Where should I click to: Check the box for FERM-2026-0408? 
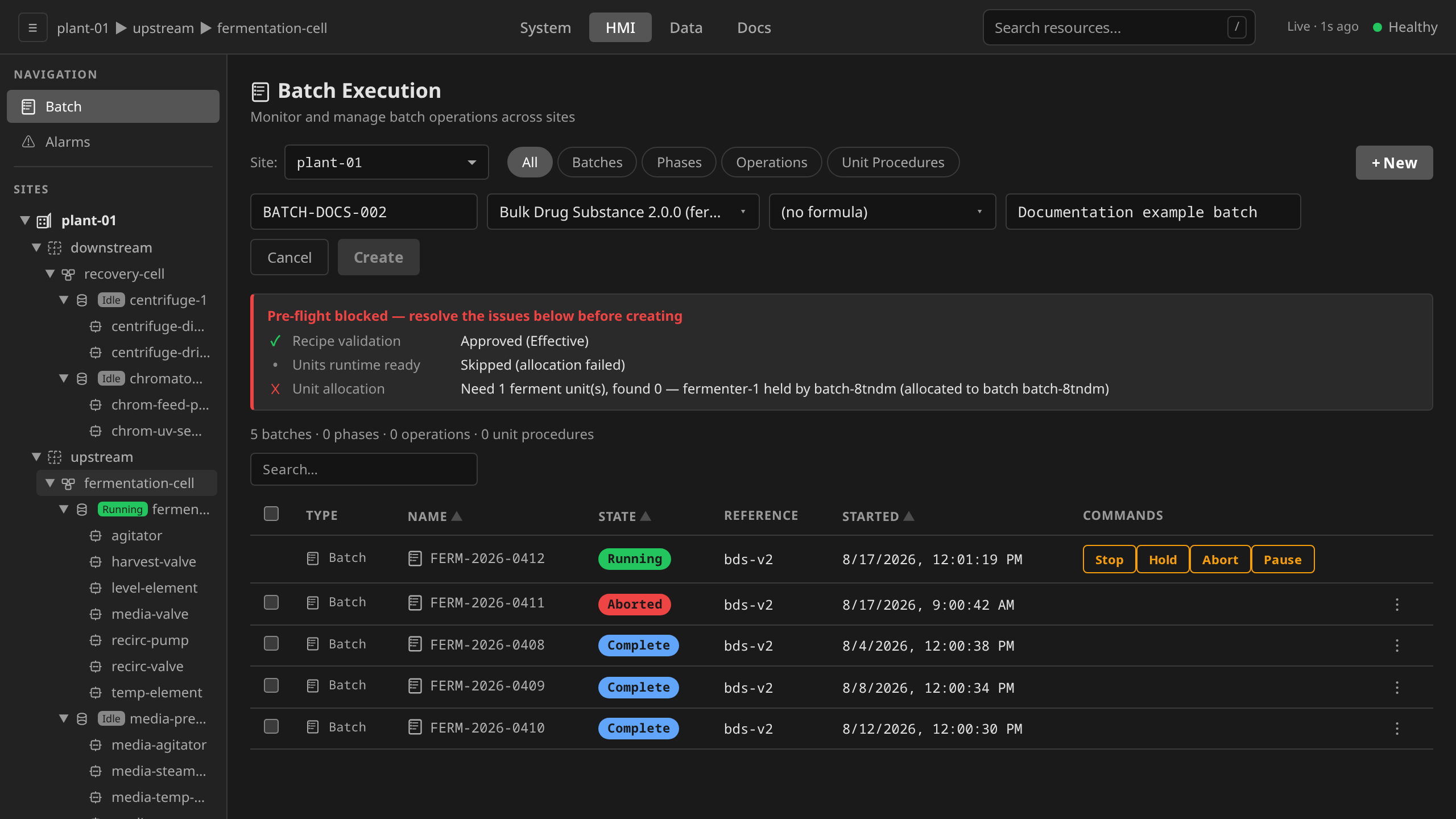[x=271, y=643]
